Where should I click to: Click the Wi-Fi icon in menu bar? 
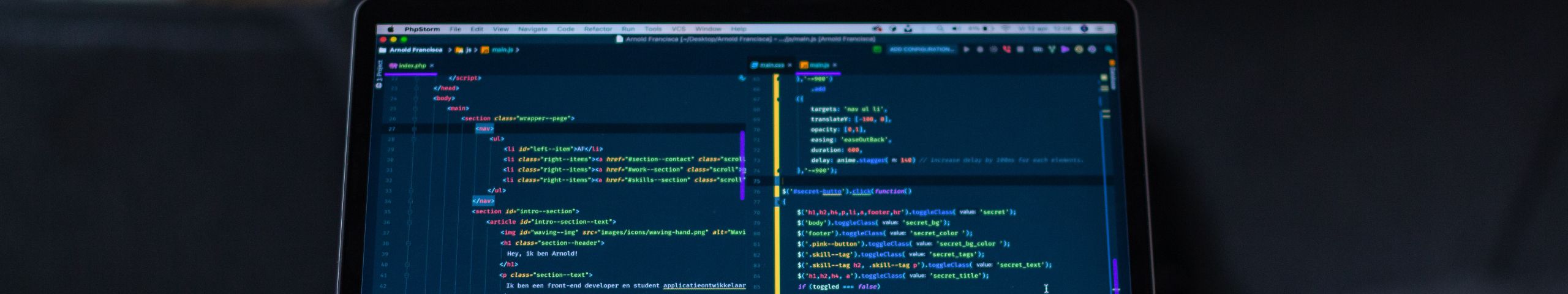tap(1005, 29)
